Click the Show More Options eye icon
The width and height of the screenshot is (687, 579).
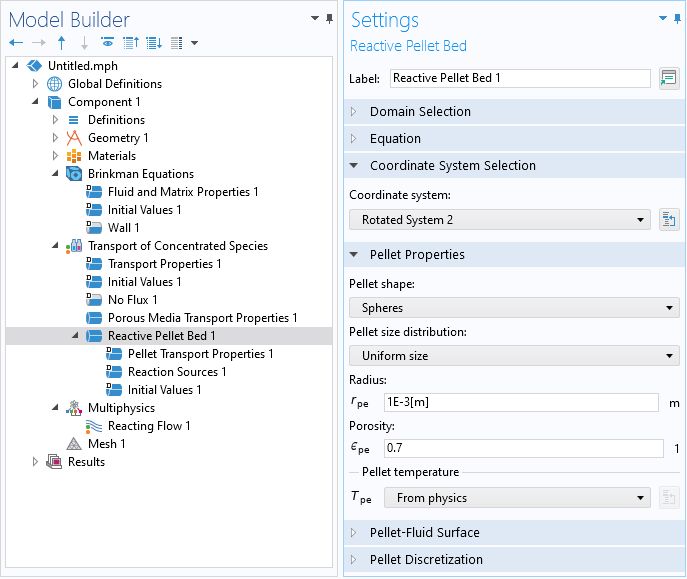[107, 43]
